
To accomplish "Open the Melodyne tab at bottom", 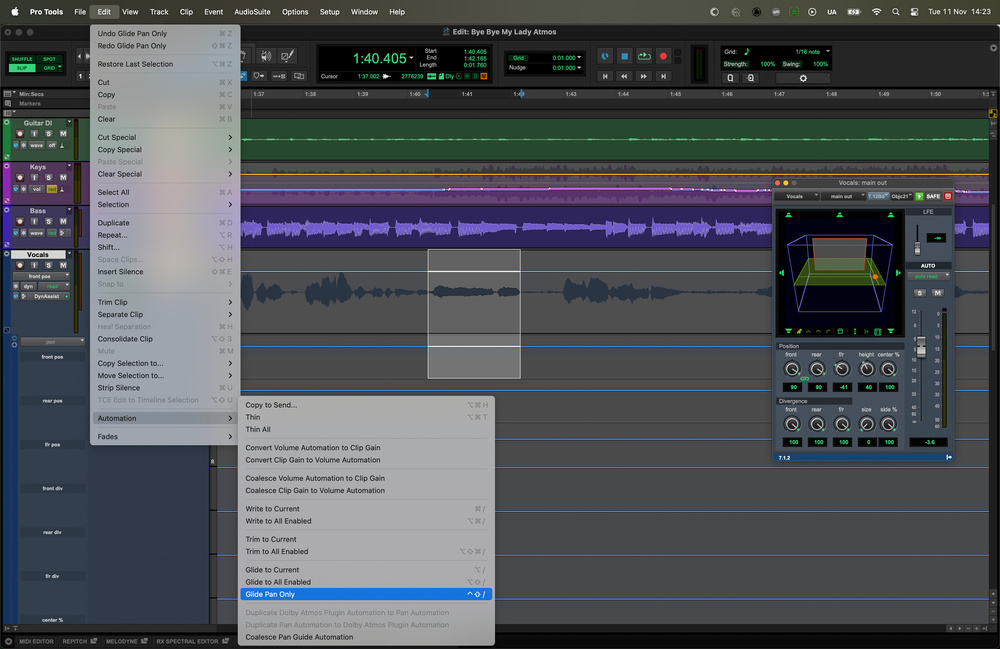I will 123,641.
